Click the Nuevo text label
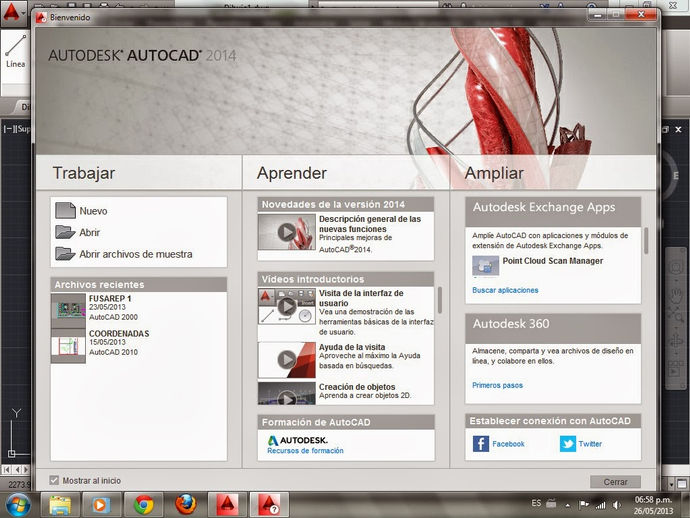Image resolution: width=690 pixels, height=518 pixels. click(93, 211)
